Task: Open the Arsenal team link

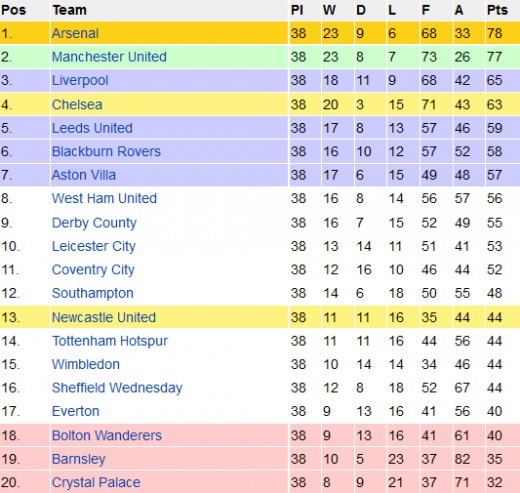Action: tap(75, 33)
